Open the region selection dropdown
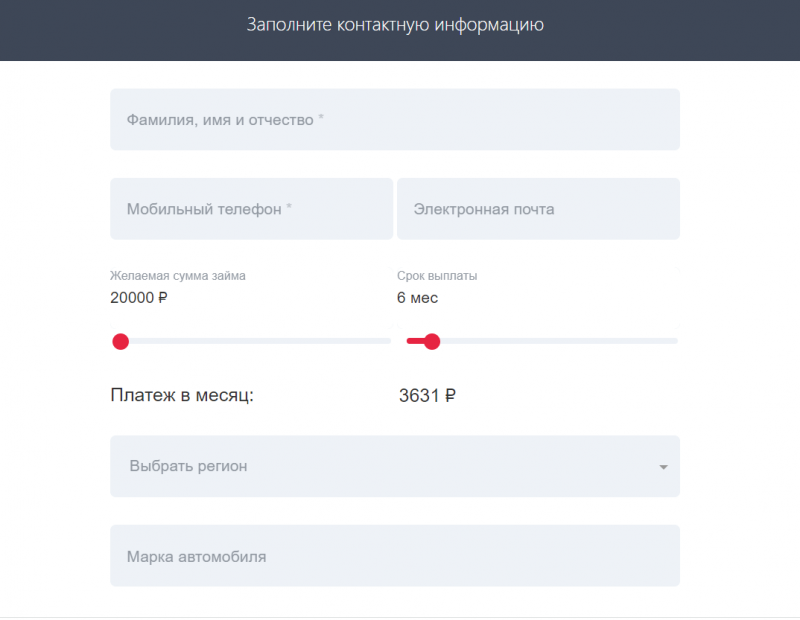 click(394, 466)
